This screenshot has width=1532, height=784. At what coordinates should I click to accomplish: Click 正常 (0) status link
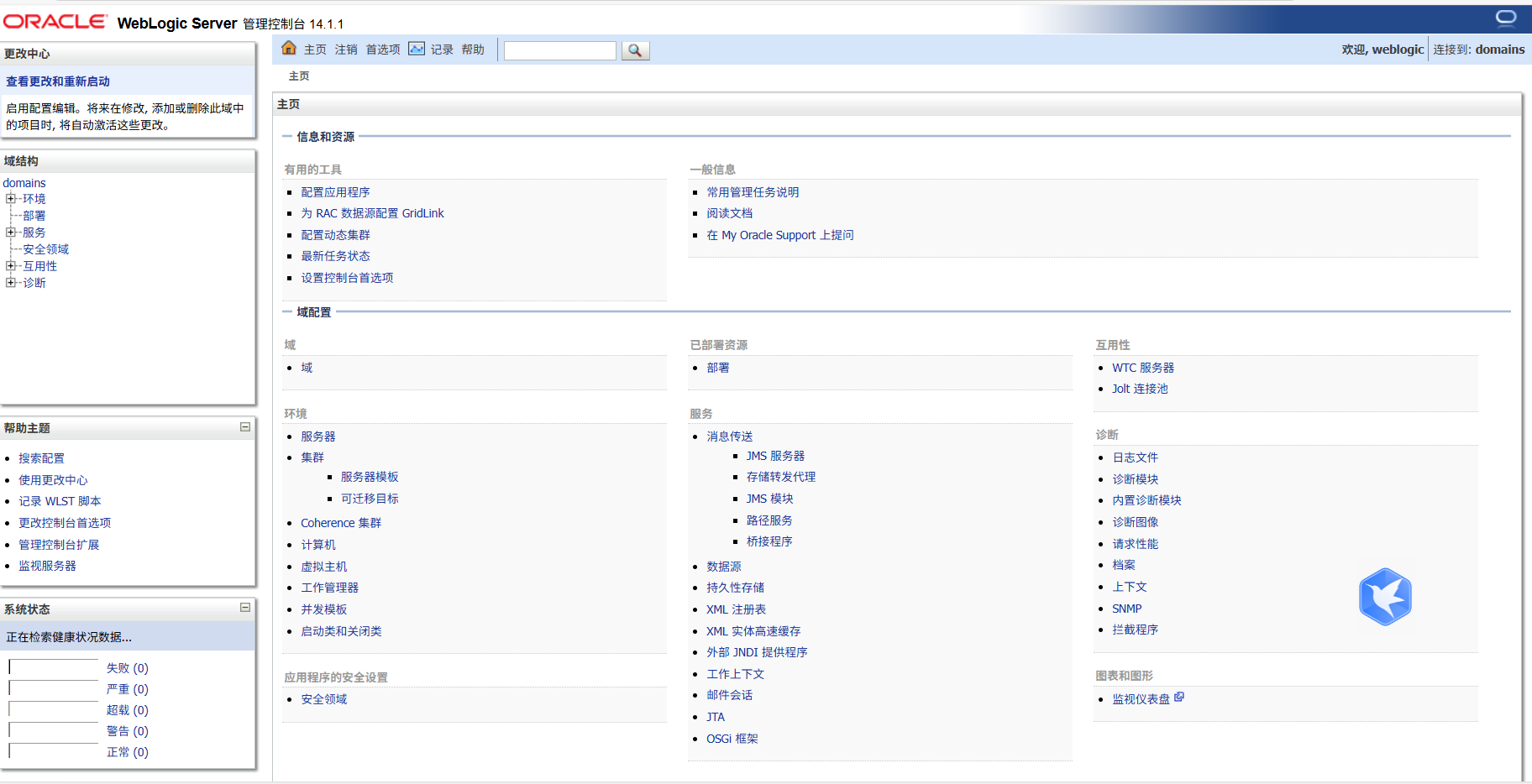coord(128,752)
